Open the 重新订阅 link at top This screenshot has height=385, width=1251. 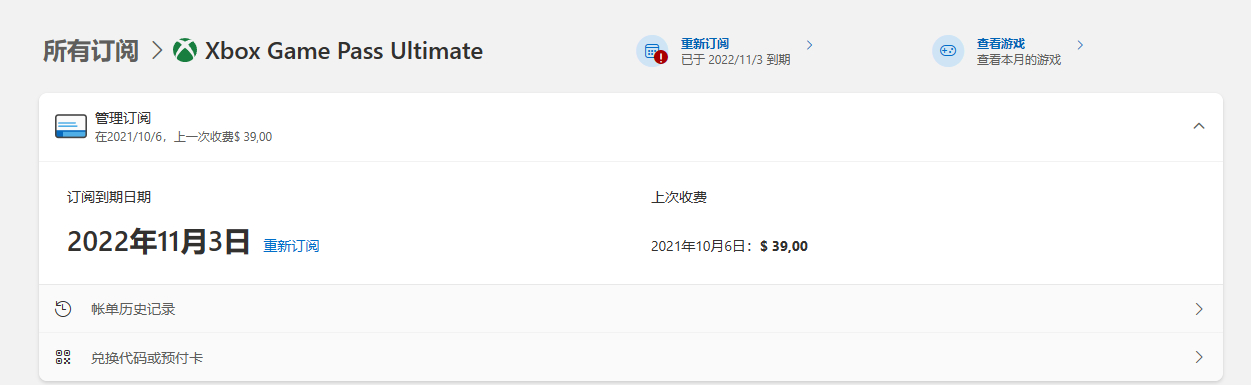pos(705,44)
